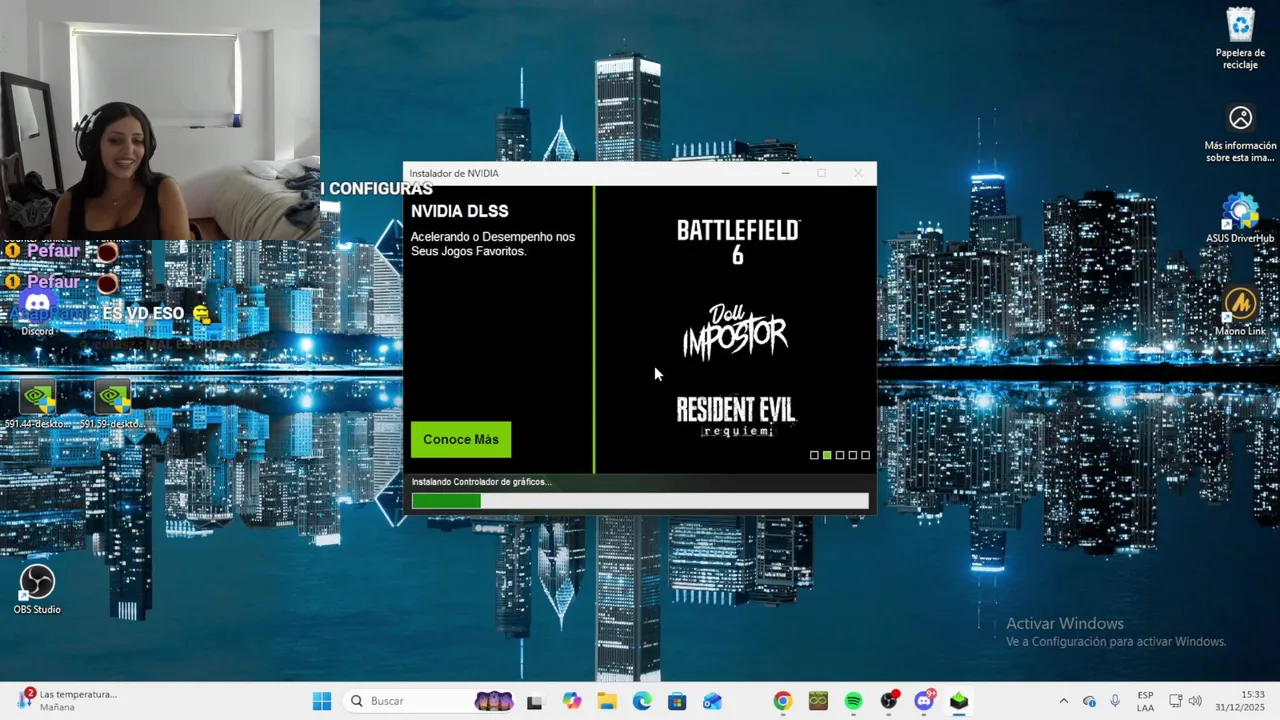Screen dimensions: 1280x720
Task: Open the 591.44-desktop NVIDIA installer file
Action: [x=38, y=404]
